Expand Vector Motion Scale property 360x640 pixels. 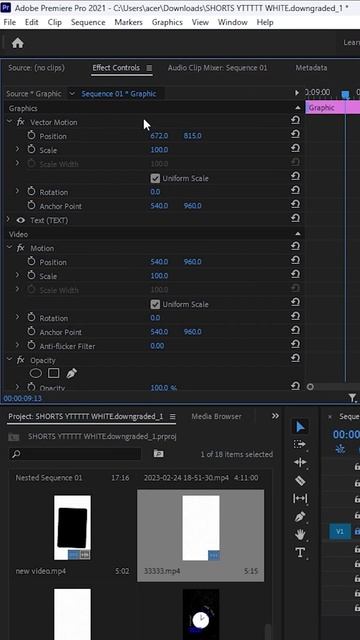coord(17,149)
